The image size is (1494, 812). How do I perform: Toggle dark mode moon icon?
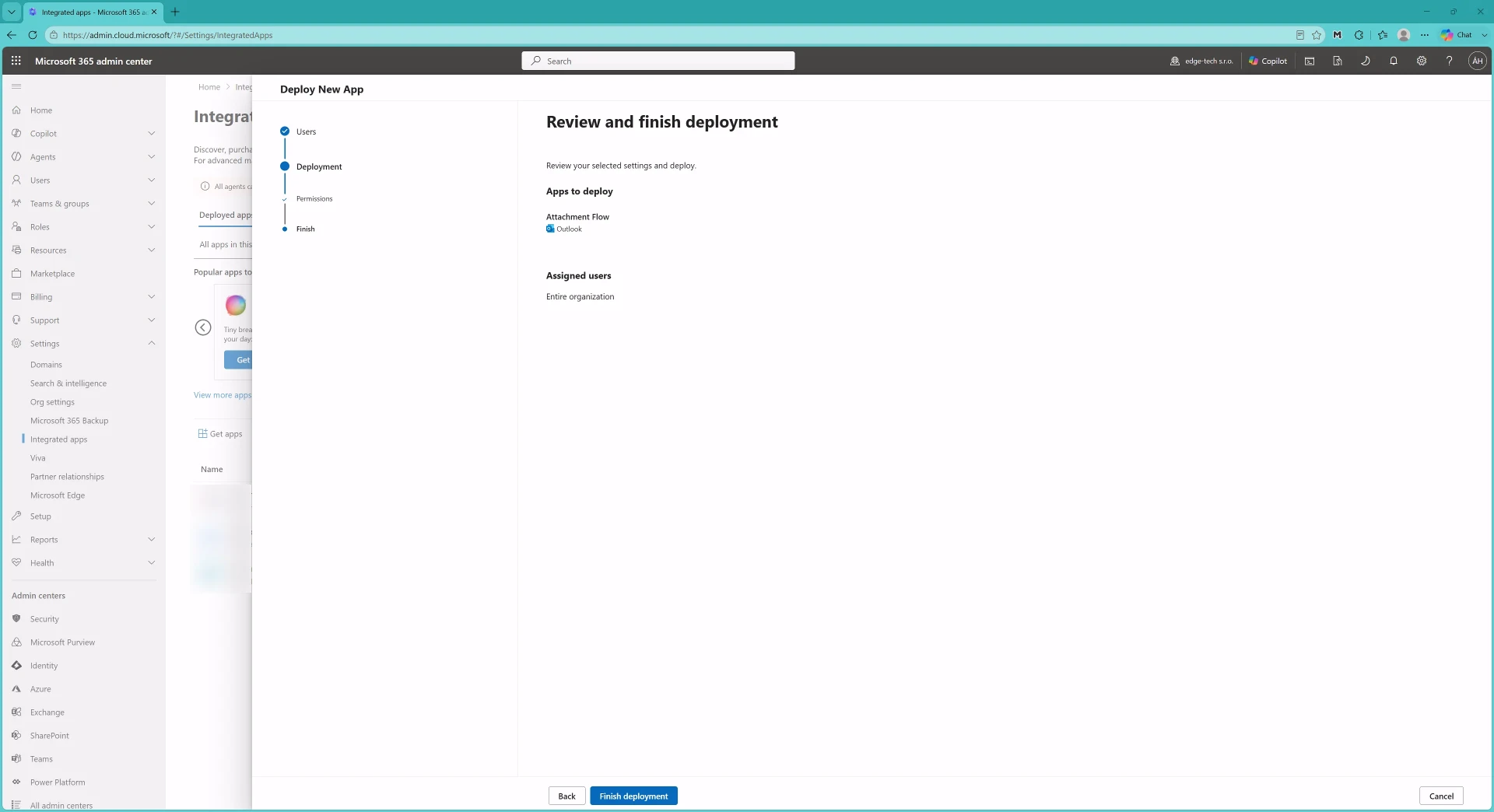[1366, 61]
